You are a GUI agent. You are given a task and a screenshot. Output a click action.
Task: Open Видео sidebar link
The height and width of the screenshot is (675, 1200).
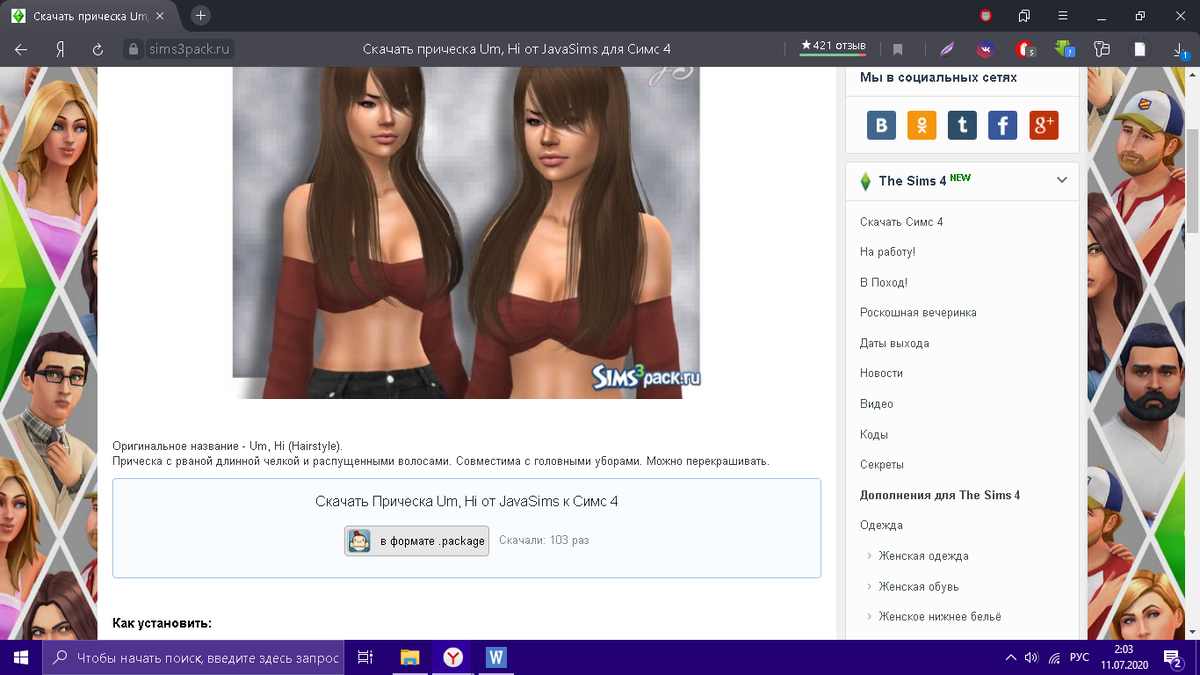[x=876, y=404]
